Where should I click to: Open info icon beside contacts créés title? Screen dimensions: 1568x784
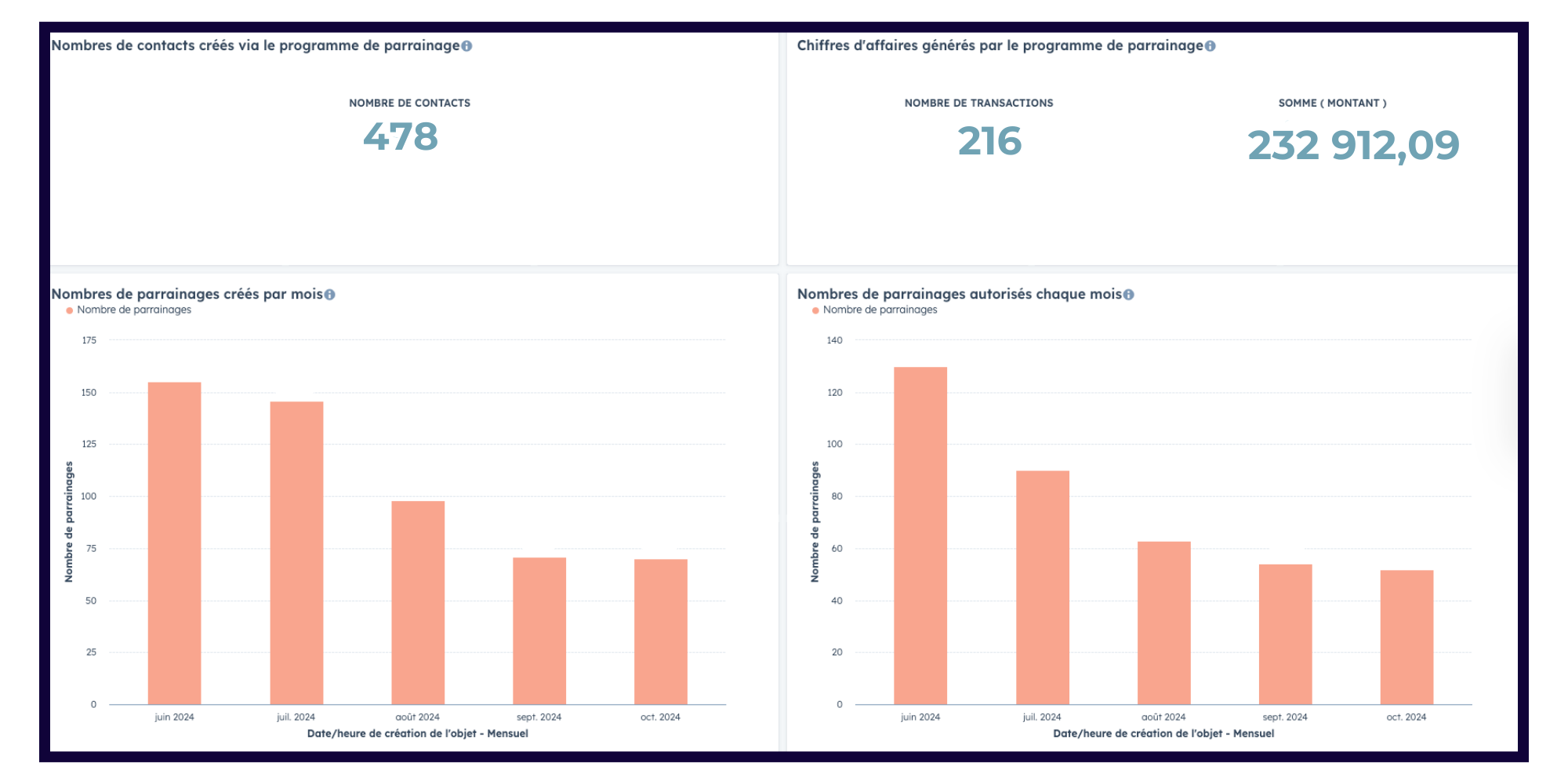(x=466, y=46)
